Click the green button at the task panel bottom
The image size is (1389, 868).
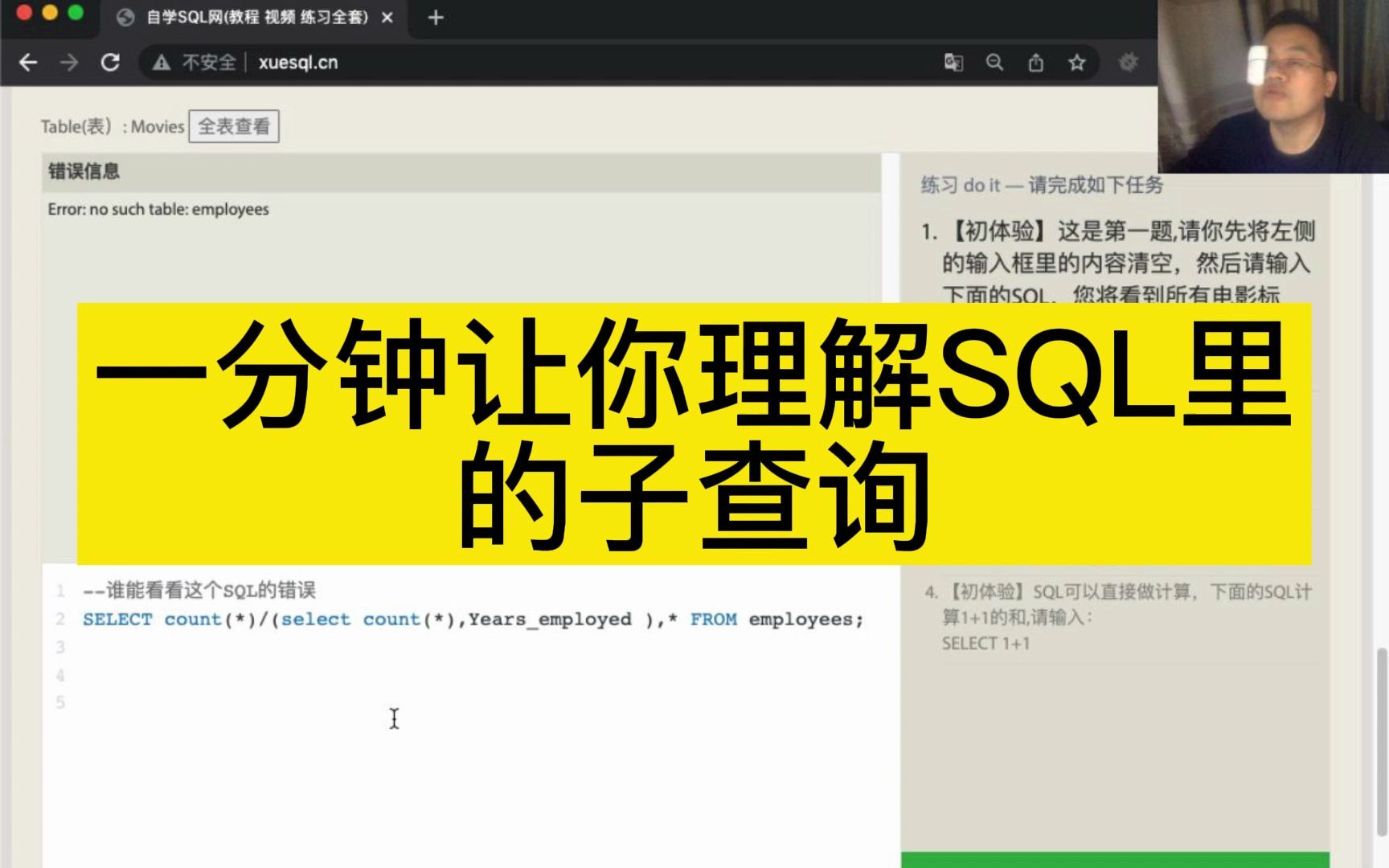tap(1115, 860)
